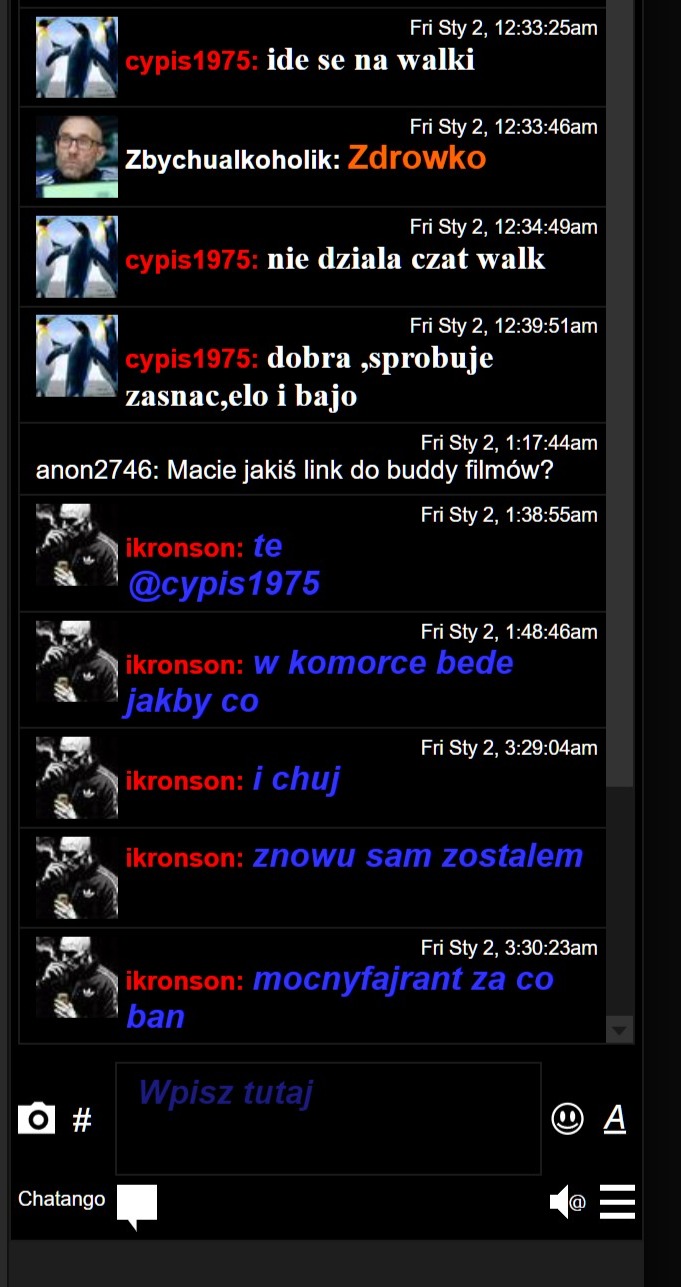Image resolution: width=681 pixels, height=1287 pixels.
Task: Click the @cypis1975 mention text
Action: click(224, 583)
